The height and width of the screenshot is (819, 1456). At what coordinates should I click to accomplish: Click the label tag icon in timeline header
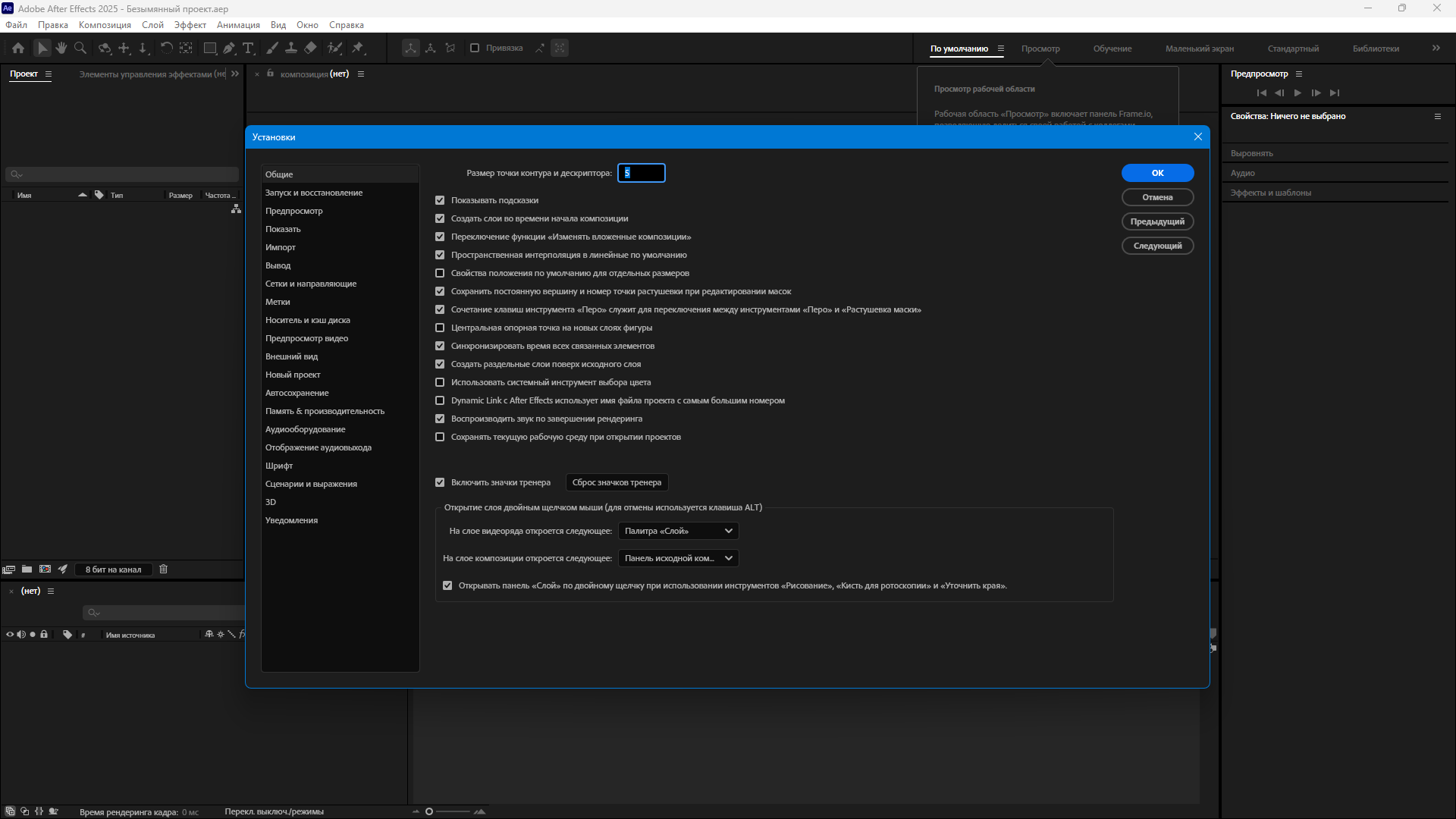(67, 635)
